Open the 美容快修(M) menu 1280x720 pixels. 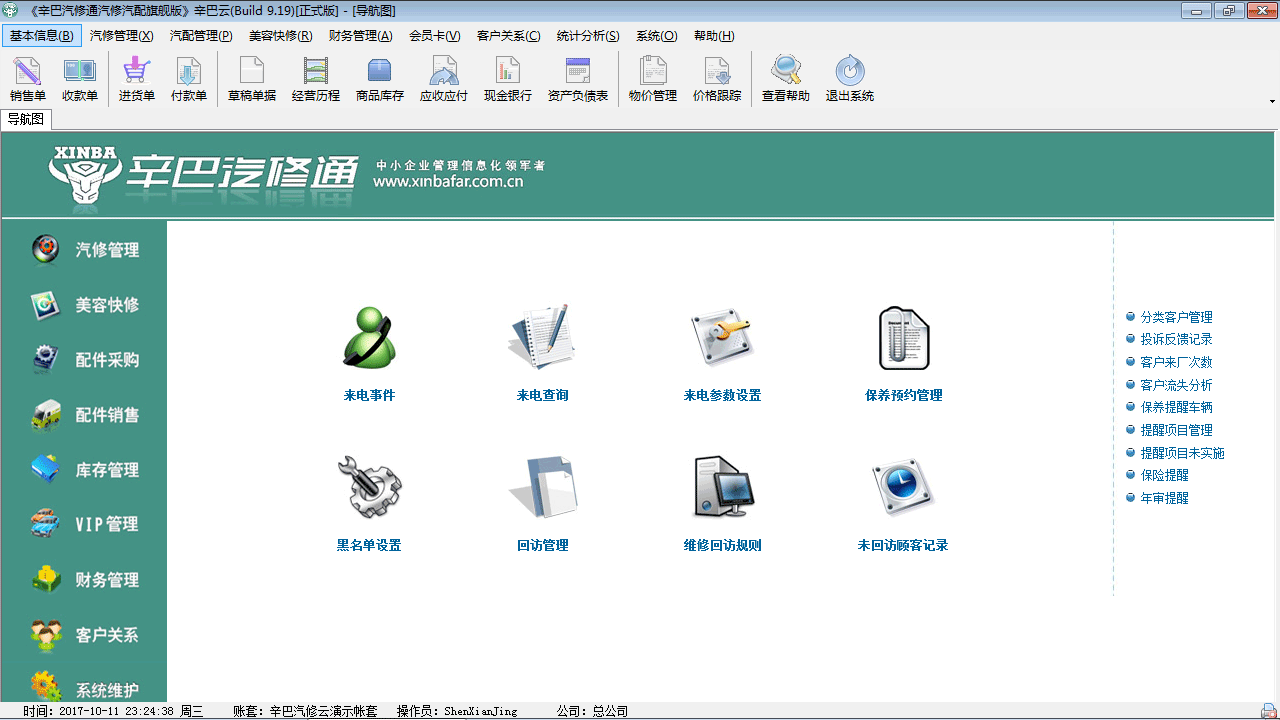[x=280, y=36]
